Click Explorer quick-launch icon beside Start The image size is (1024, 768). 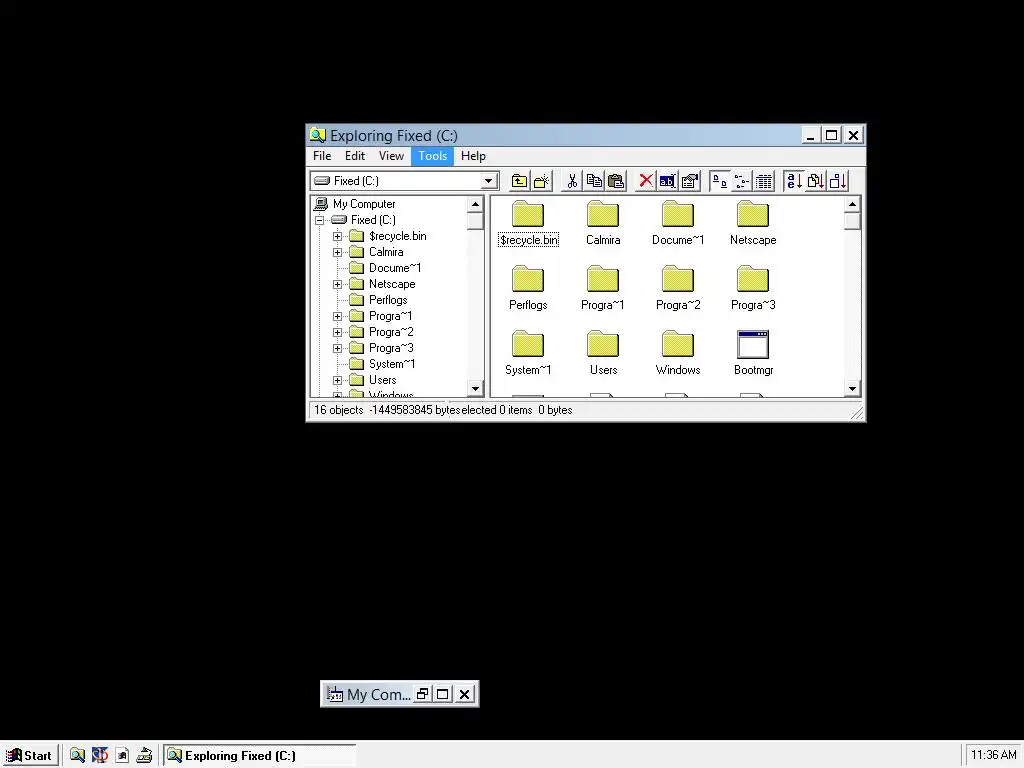pyautogui.click(x=77, y=756)
